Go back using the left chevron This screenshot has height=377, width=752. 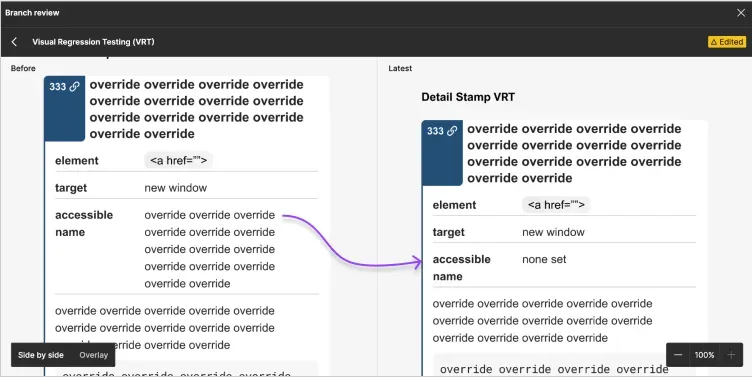14,42
